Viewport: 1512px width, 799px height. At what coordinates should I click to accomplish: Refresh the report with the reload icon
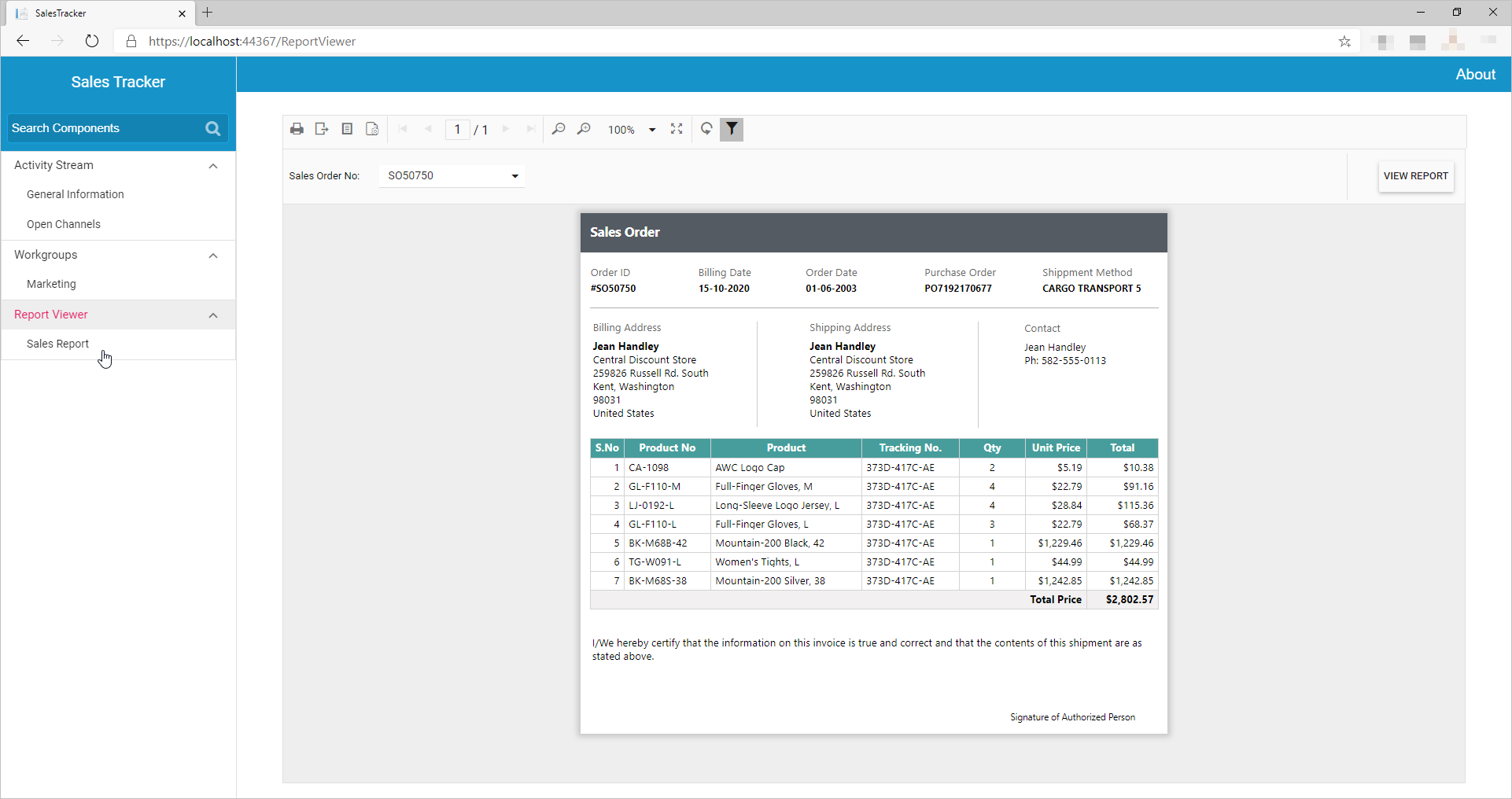click(x=706, y=129)
